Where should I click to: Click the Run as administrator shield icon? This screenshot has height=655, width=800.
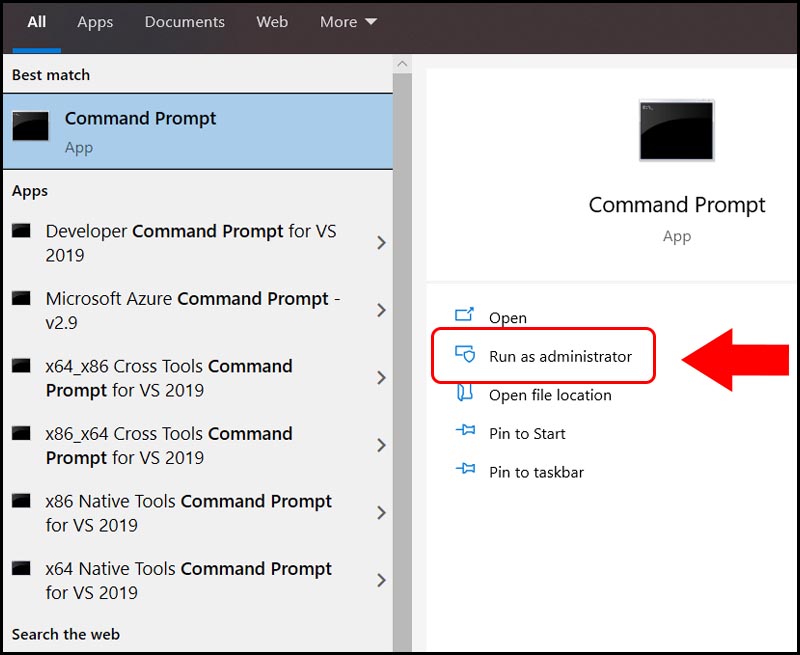pyautogui.click(x=464, y=355)
